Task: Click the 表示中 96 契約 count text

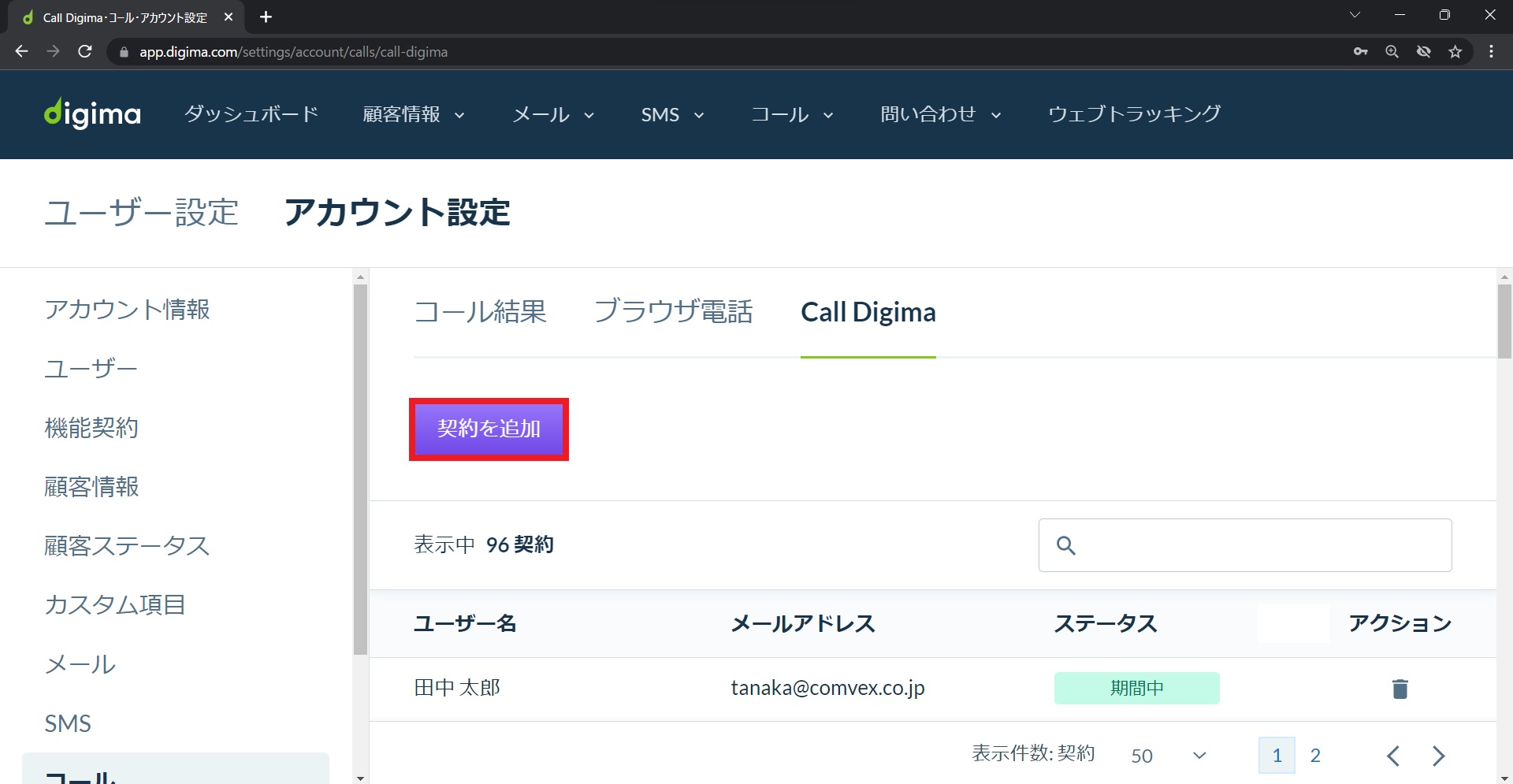Action: click(x=484, y=544)
